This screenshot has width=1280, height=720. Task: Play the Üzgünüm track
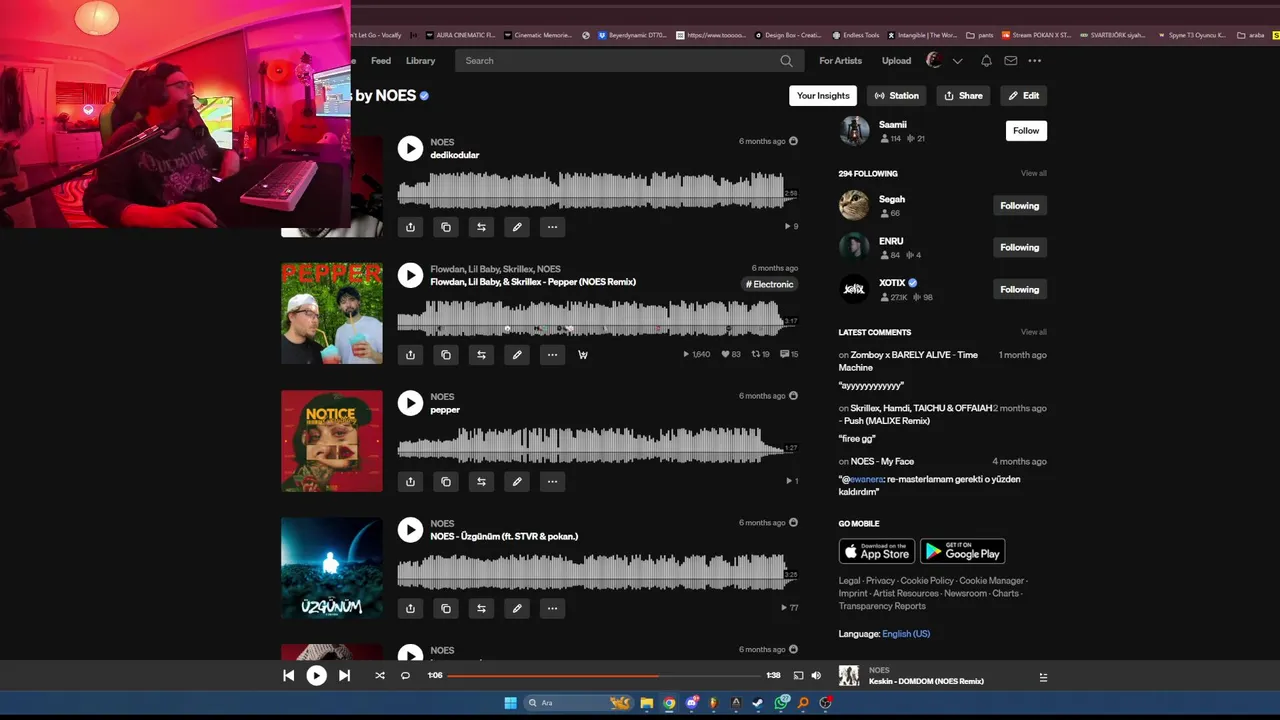tap(410, 529)
